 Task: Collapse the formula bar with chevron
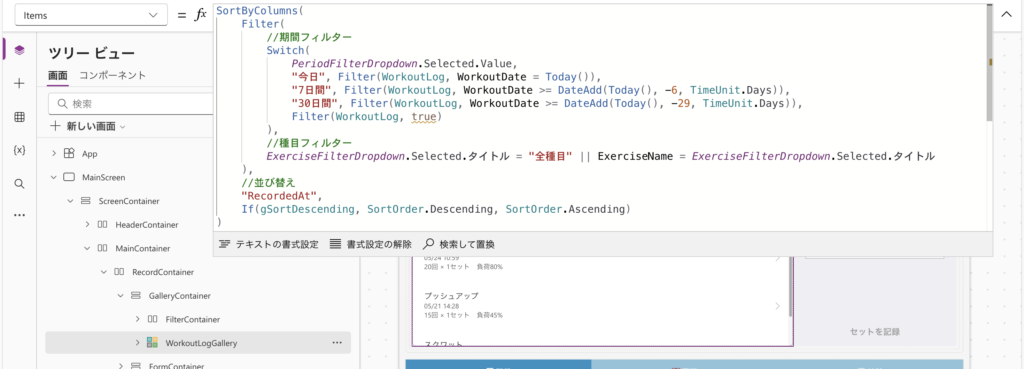(1006, 15)
